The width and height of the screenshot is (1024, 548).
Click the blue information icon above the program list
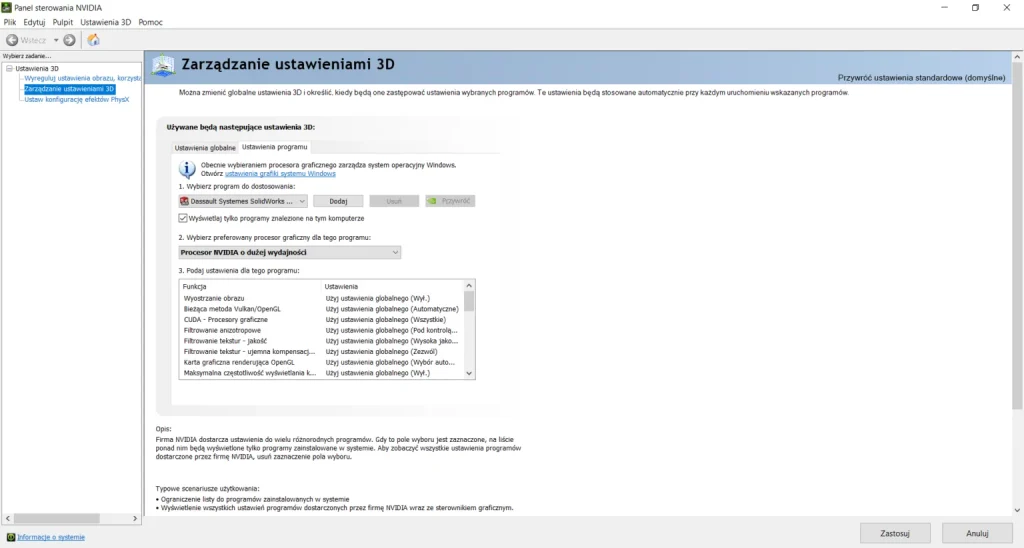pyautogui.click(x=187, y=168)
